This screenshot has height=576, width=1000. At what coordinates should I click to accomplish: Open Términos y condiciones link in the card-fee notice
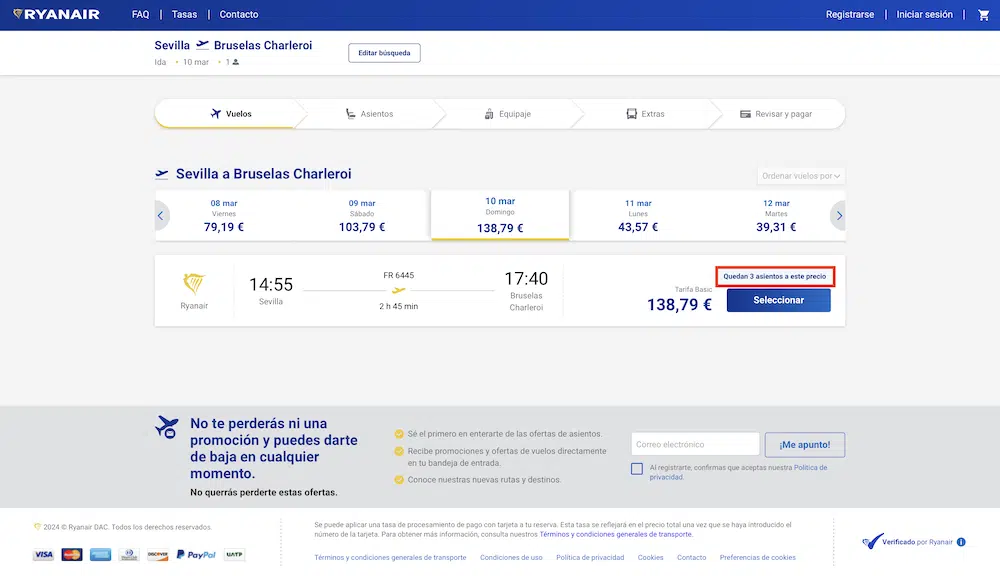coord(615,535)
